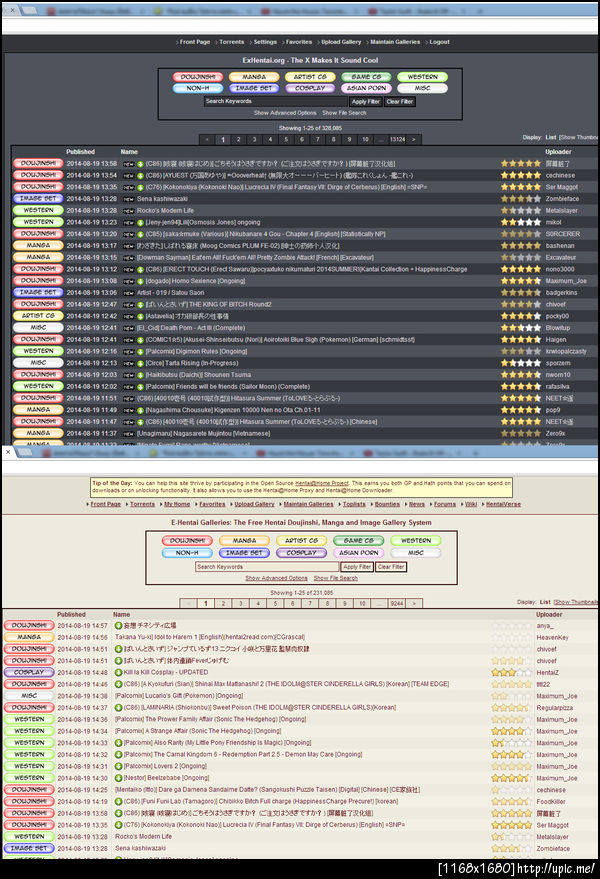
Task: Open Sena kashiwazaki gallery in dark window
Action: click(x=162, y=199)
